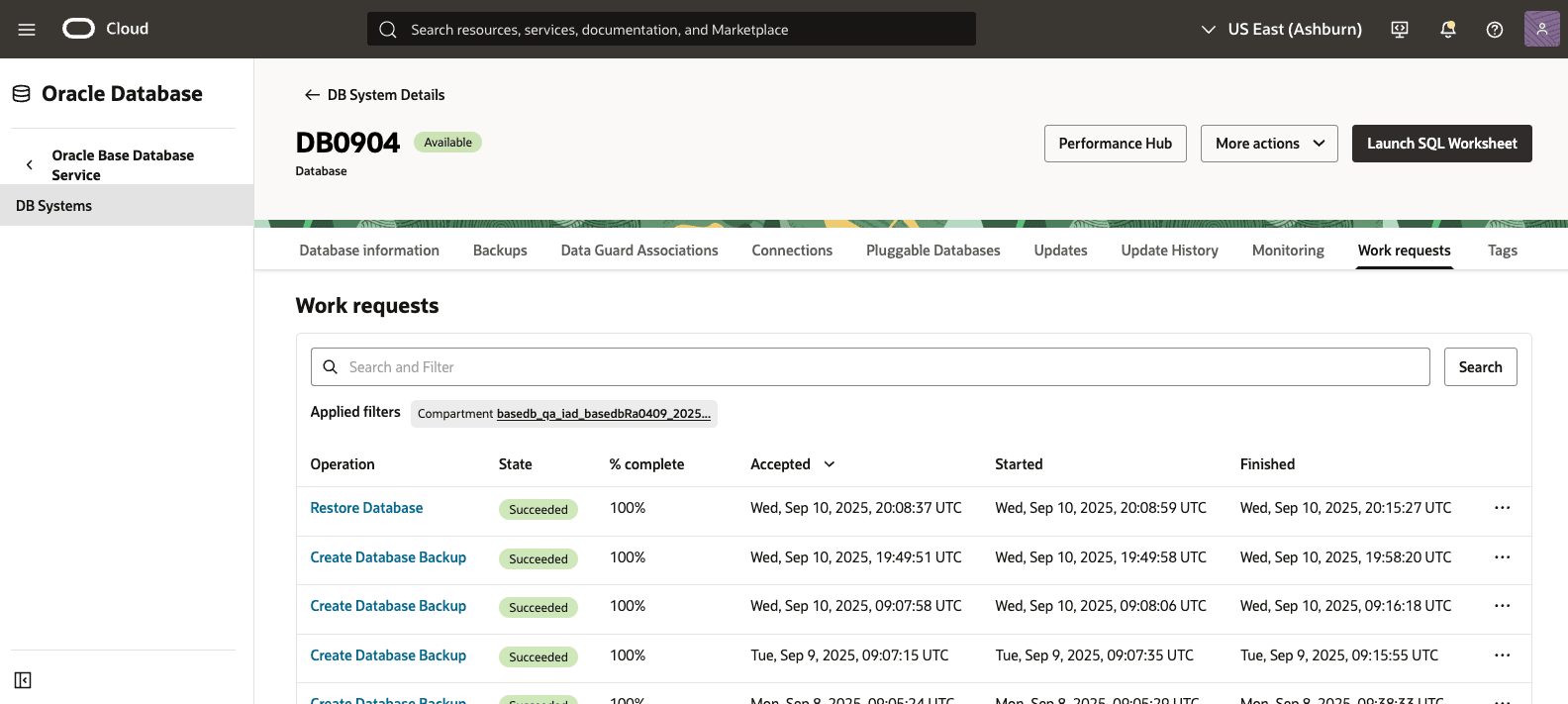Open Create Database Backup accepted Sep 9
1568x704 pixels.
(388, 655)
